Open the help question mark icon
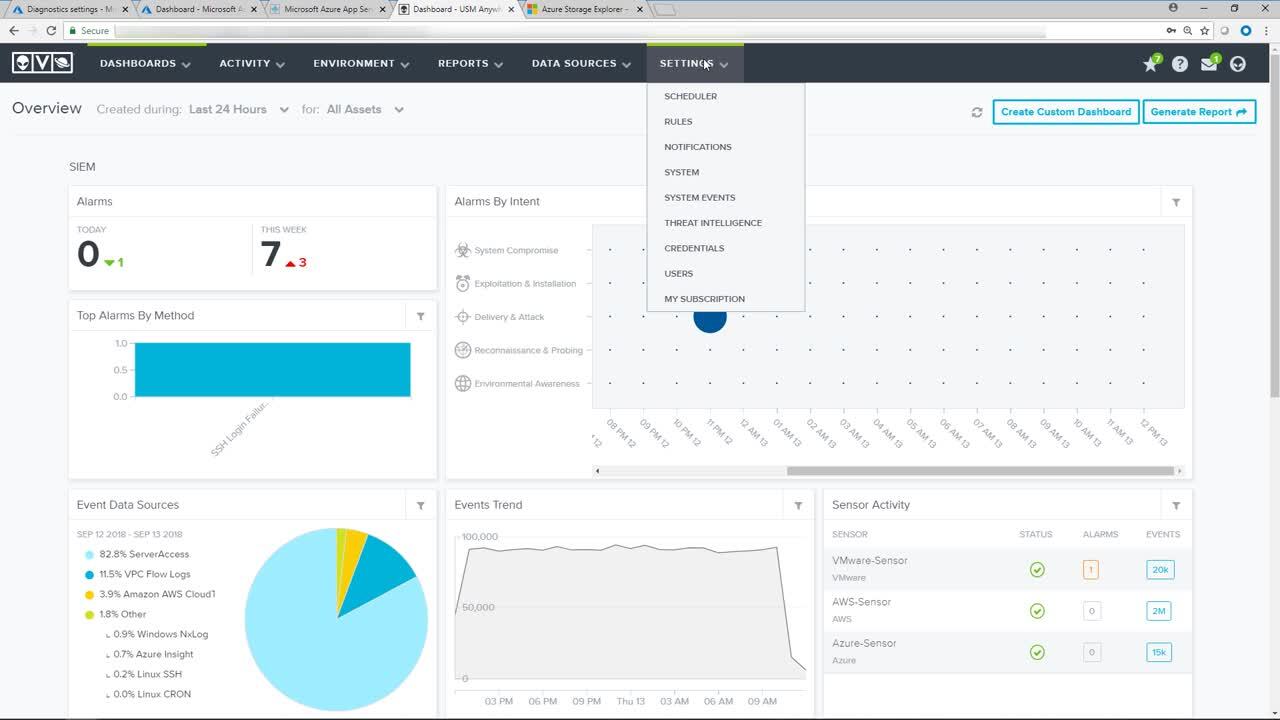Screen dimensions: 1280x720 (x=1180, y=64)
